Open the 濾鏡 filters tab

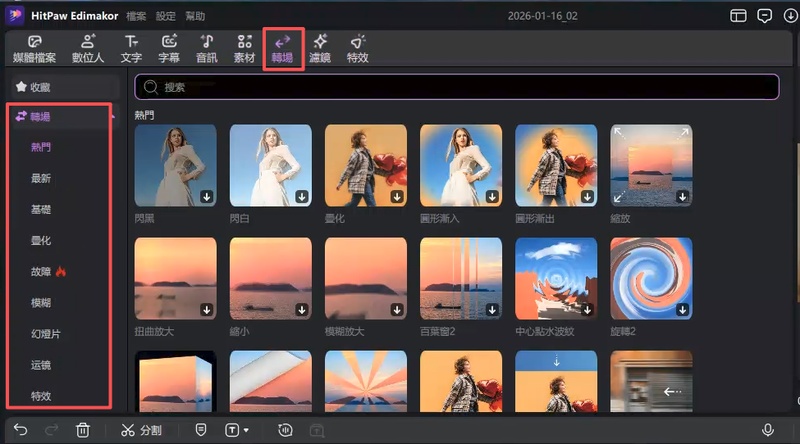(x=320, y=49)
